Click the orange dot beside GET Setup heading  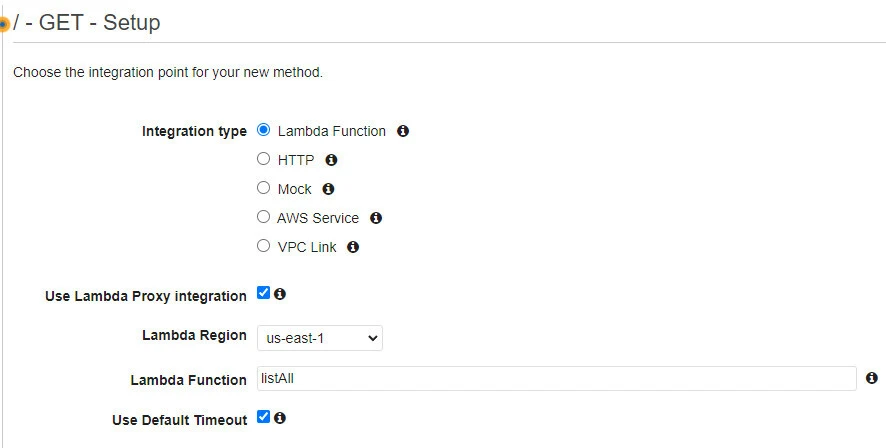pos(4,24)
